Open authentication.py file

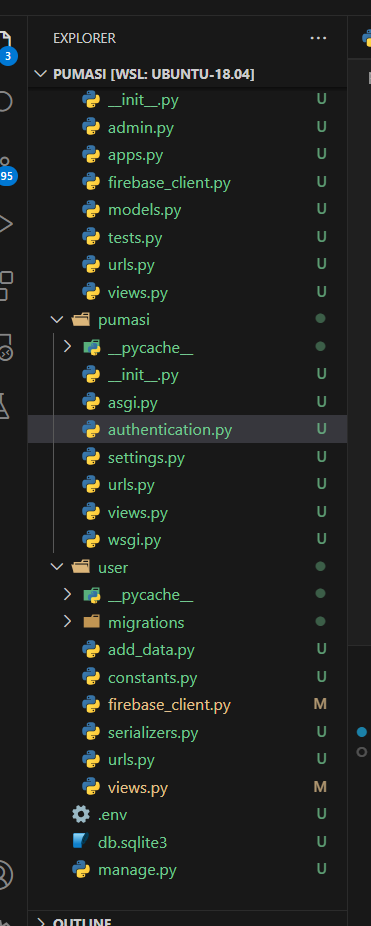[187, 429]
